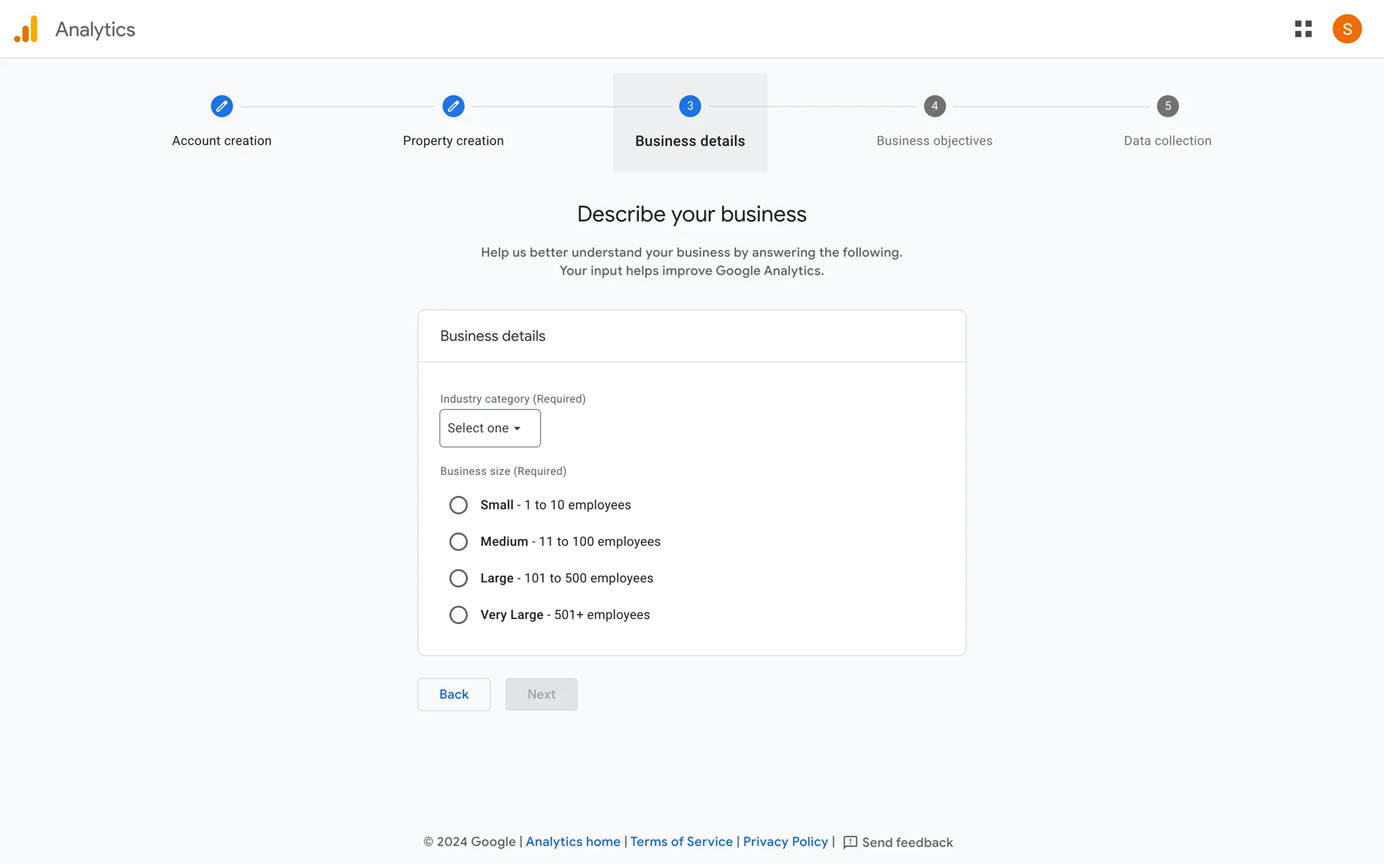Image resolution: width=1384 pixels, height=864 pixels.
Task: Open the Analytics home link
Action: (x=572, y=841)
